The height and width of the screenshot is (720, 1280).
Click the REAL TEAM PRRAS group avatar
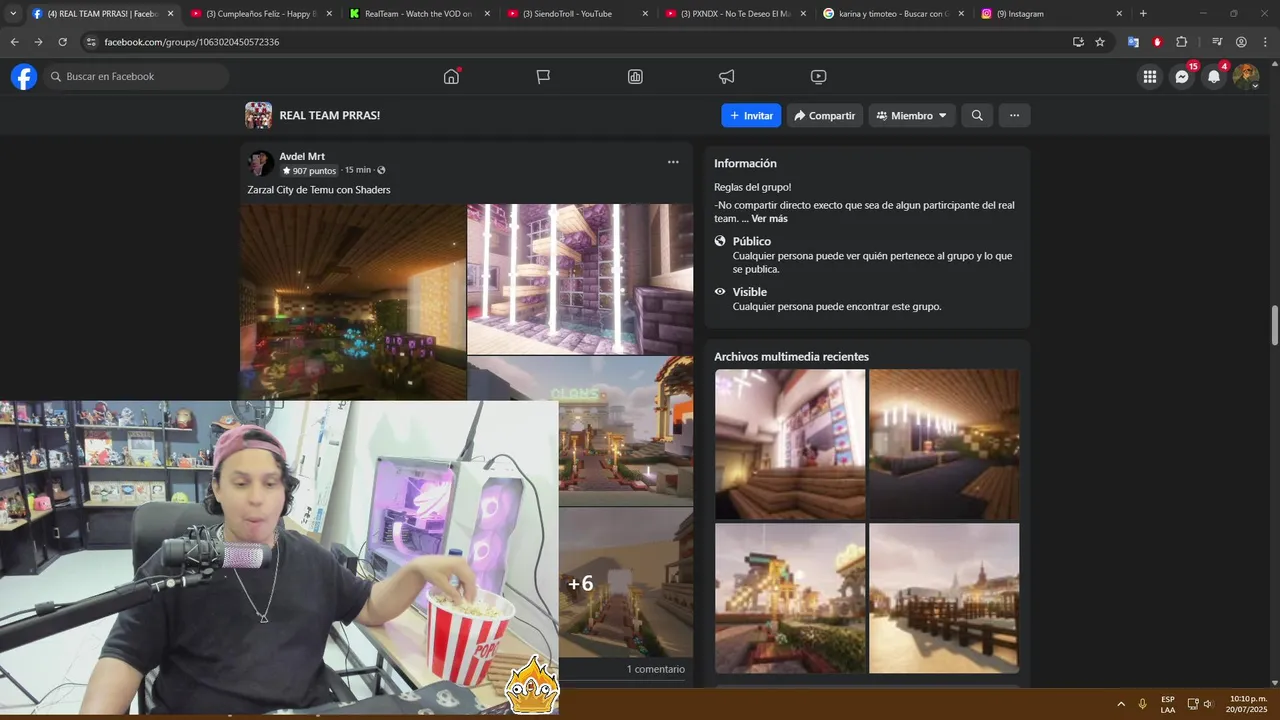tap(258, 115)
